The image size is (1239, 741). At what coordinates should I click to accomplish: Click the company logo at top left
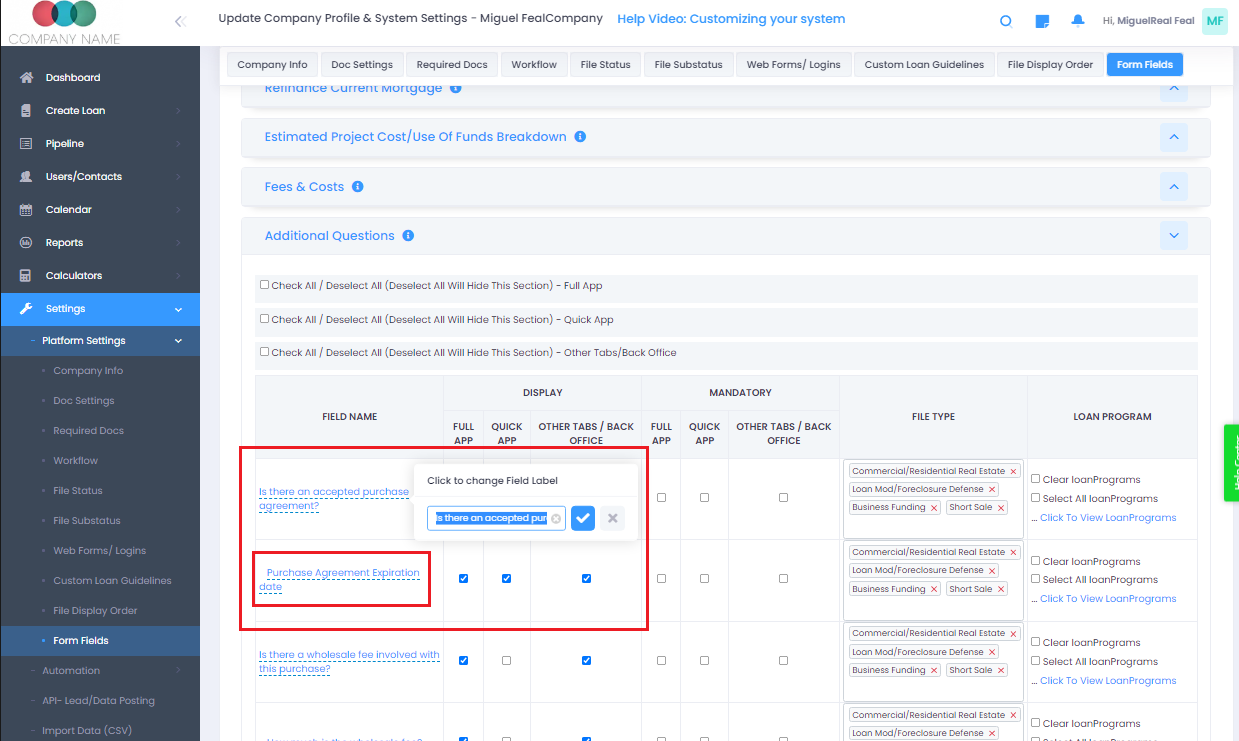(x=64, y=22)
